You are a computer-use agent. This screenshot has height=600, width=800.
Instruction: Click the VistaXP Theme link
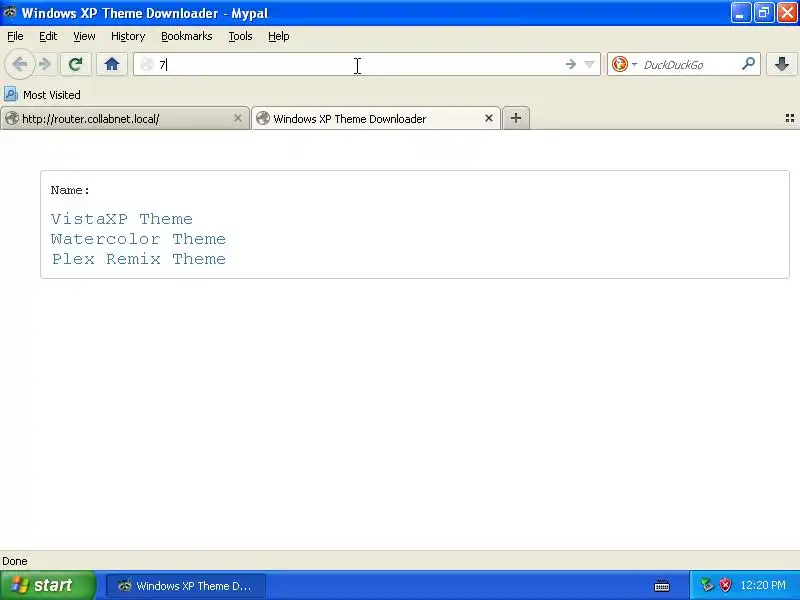coord(122,219)
